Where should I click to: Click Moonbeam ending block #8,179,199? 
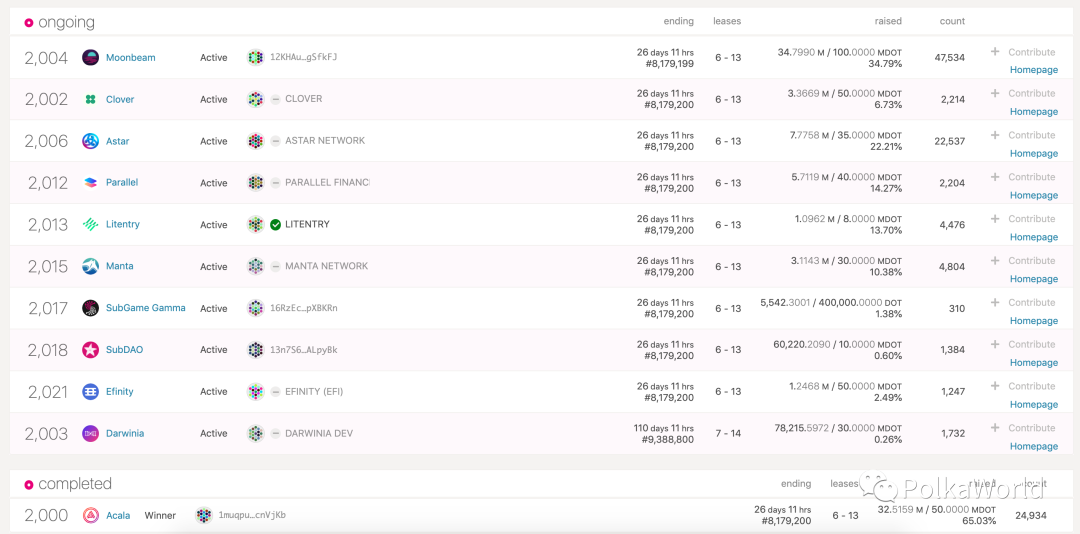(x=669, y=63)
